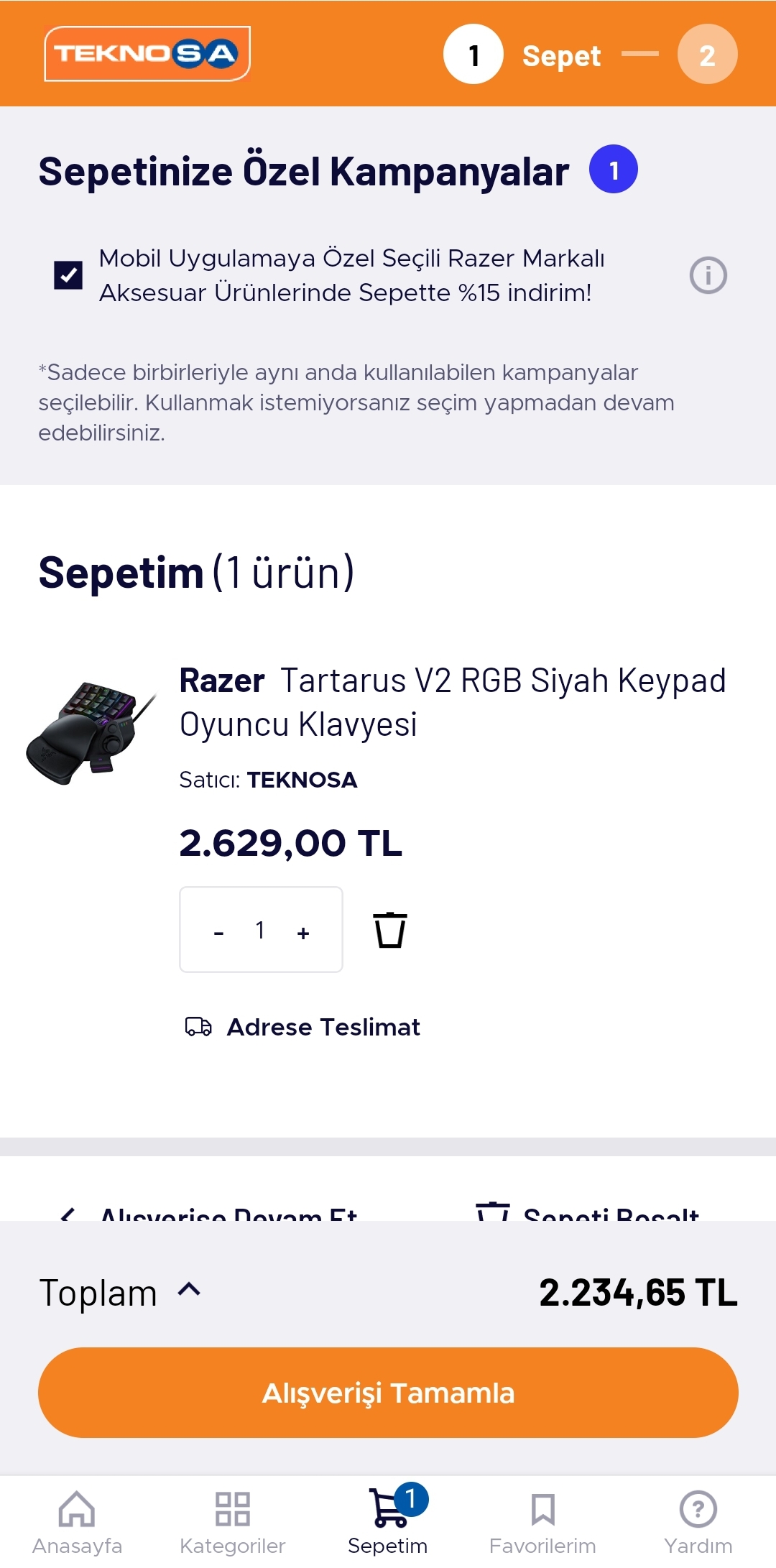Expand the Toplam summary chevron
776x1568 pixels.
pyautogui.click(x=189, y=1290)
